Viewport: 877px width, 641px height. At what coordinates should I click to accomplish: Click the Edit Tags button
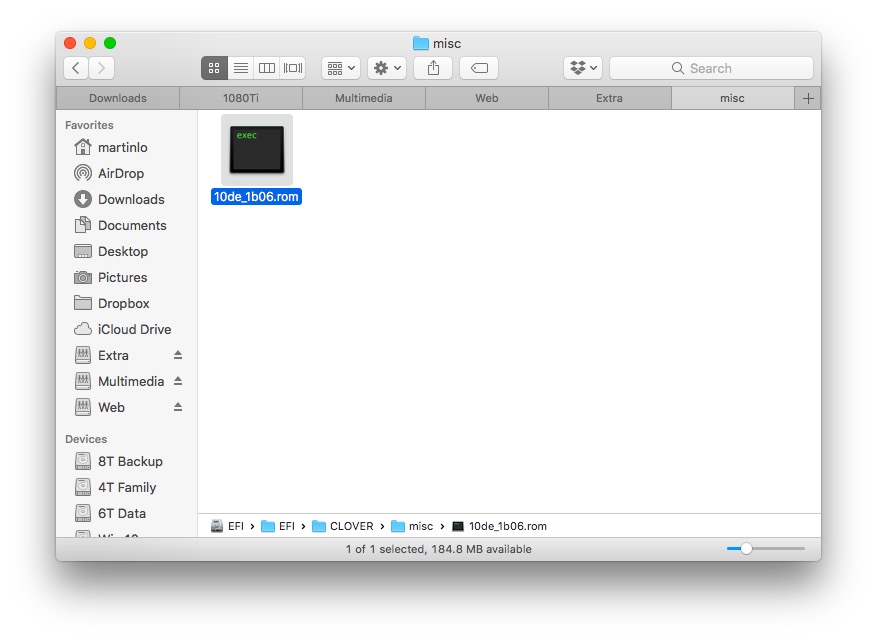click(479, 68)
